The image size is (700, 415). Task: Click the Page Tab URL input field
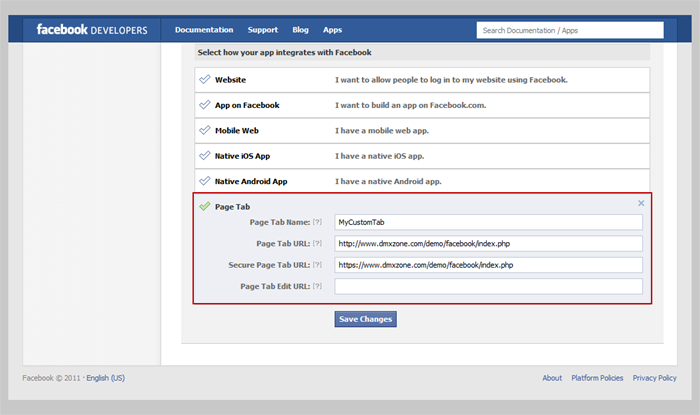[488, 244]
